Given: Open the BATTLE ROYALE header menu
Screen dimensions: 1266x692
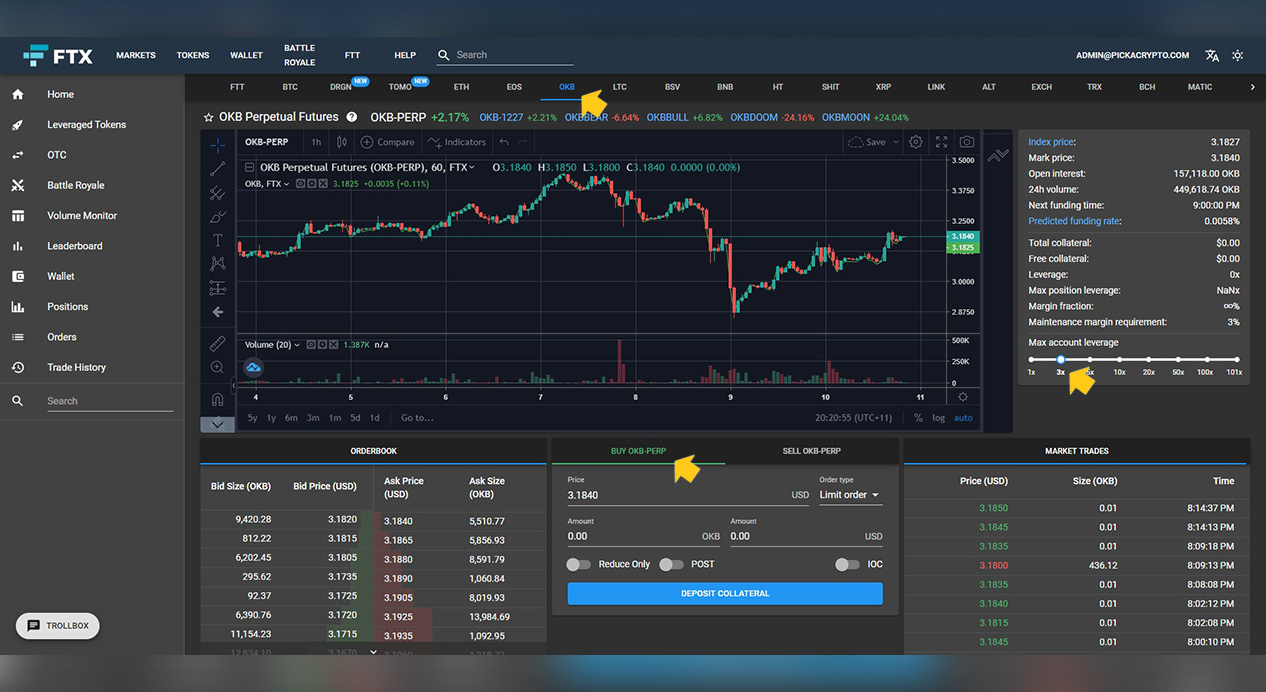Looking at the screenshot, I should (x=299, y=55).
